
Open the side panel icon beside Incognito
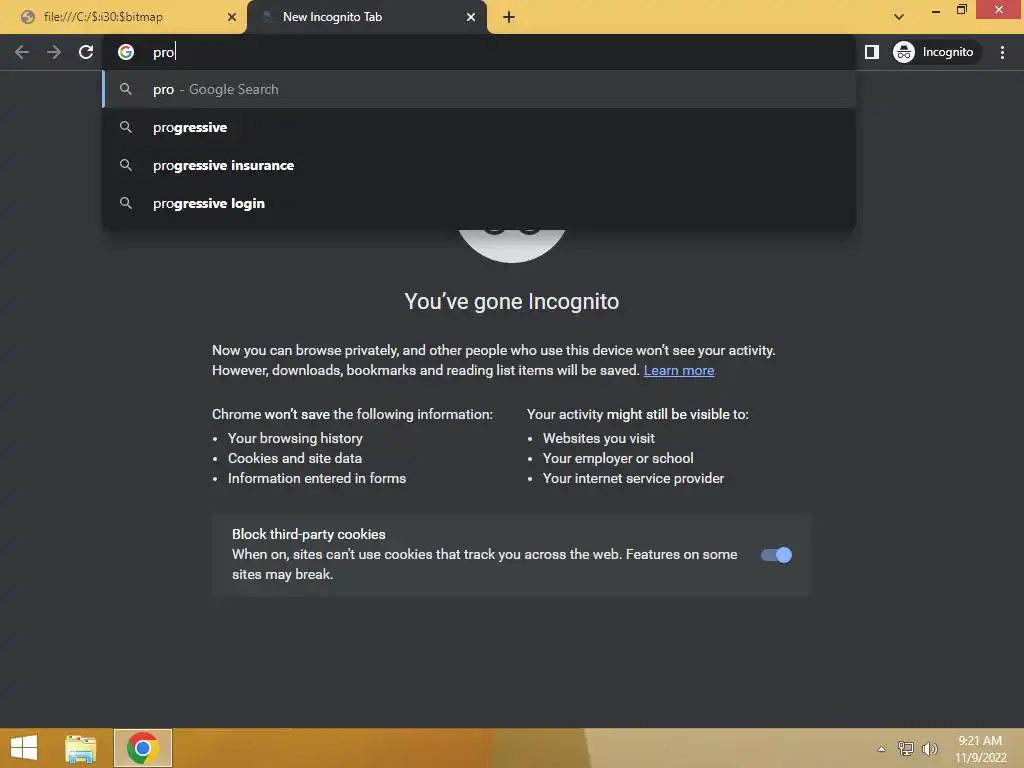click(x=871, y=52)
